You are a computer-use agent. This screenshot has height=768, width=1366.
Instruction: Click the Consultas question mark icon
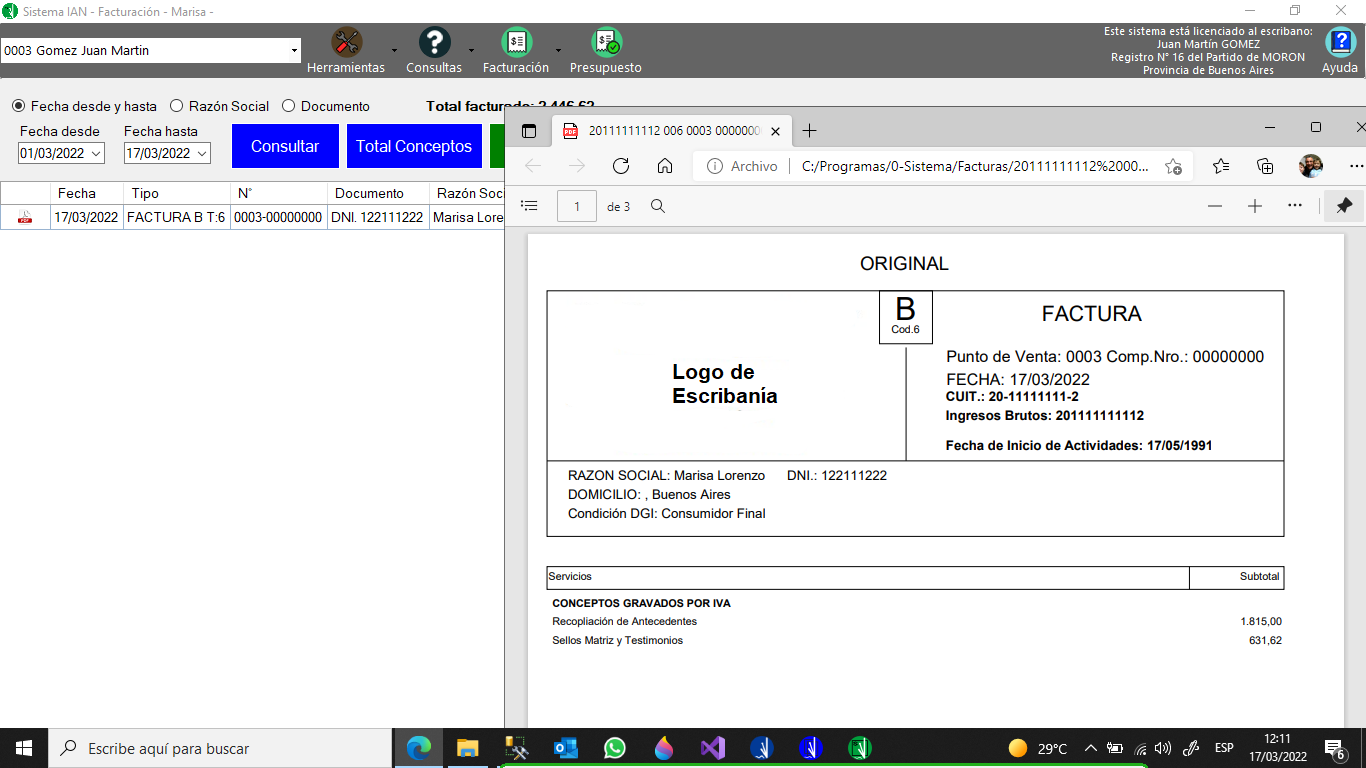pyautogui.click(x=434, y=43)
